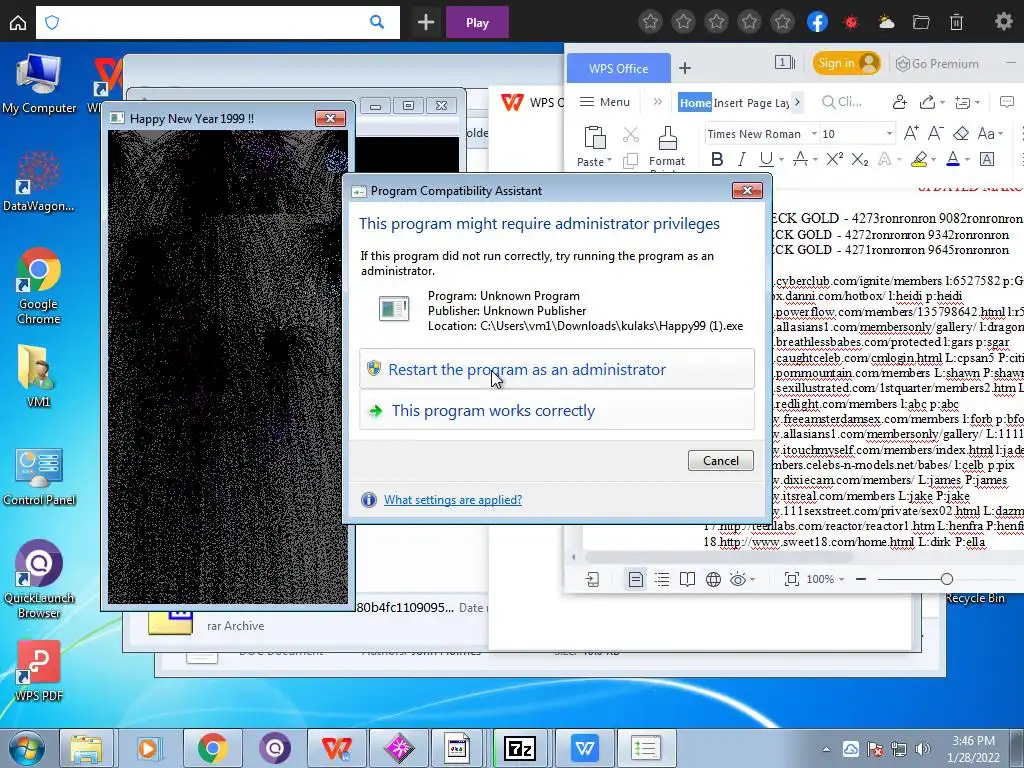The height and width of the screenshot is (768, 1024).
Task: Click Go Premium in WPS
Action: coord(937,63)
